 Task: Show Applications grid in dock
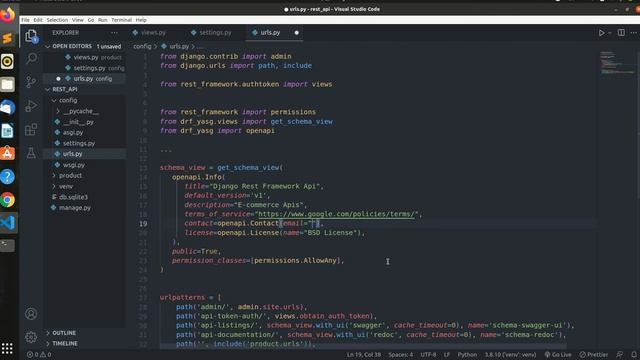click(x=7, y=349)
